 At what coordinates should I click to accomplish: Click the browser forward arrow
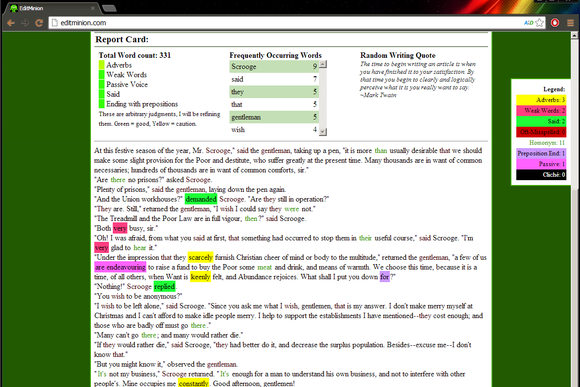click(x=25, y=23)
